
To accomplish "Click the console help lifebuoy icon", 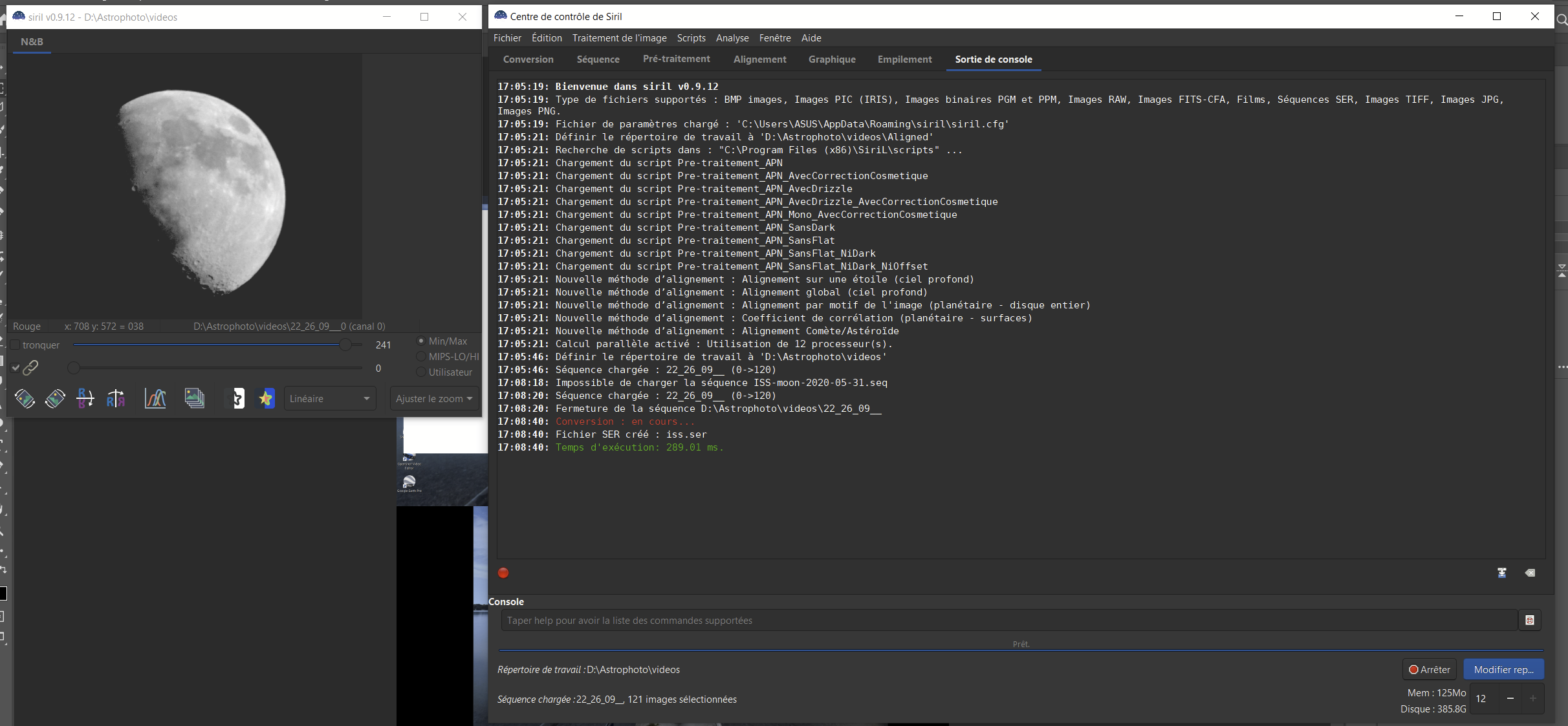I will tap(1530, 621).
